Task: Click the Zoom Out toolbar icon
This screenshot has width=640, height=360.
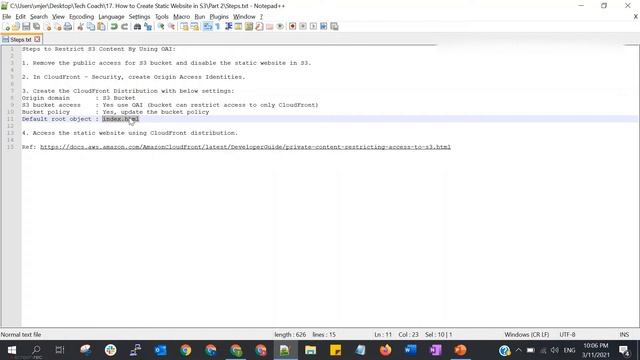Action: point(171,27)
